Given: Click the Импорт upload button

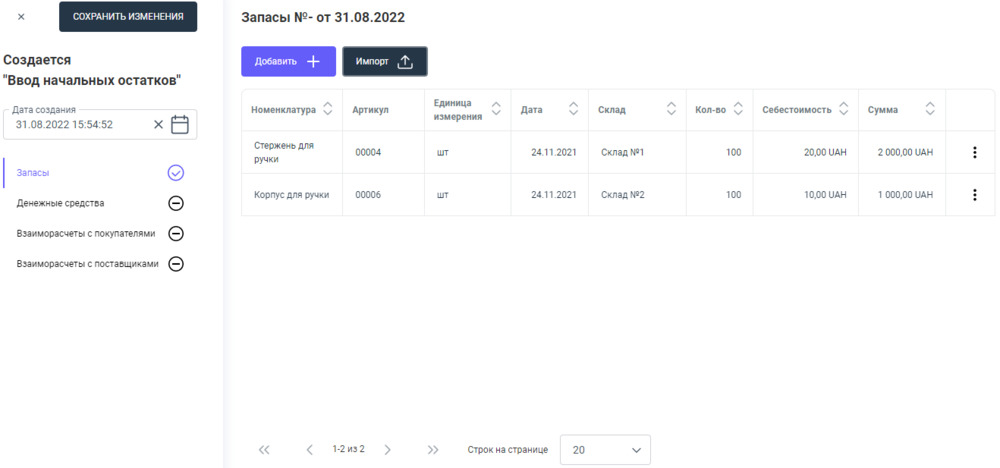Looking at the screenshot, I should coord(385,61).
